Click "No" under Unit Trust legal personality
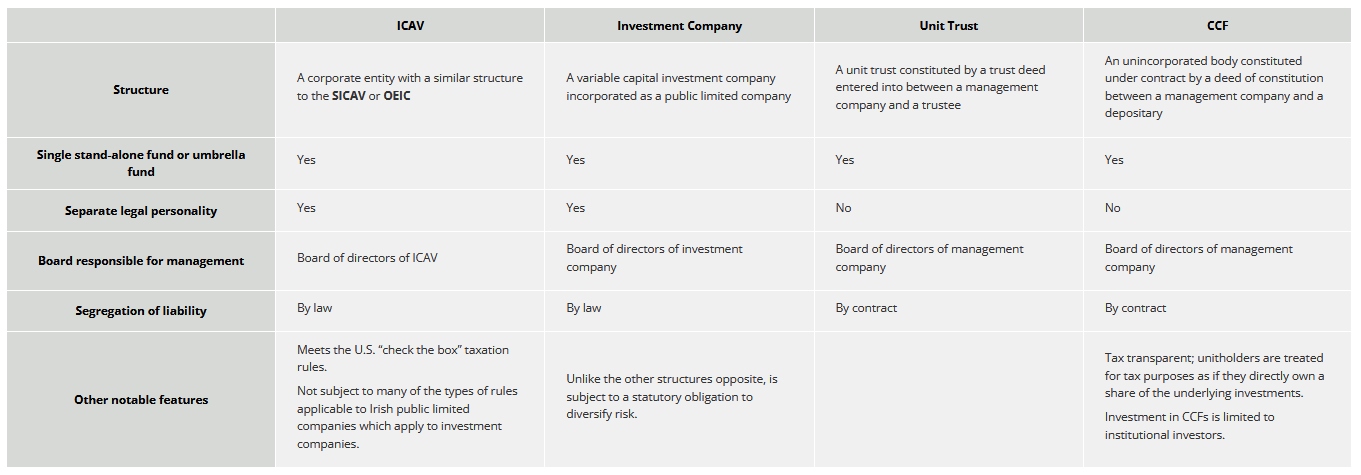The image size is (1361, 475). [x=844, y=208]
